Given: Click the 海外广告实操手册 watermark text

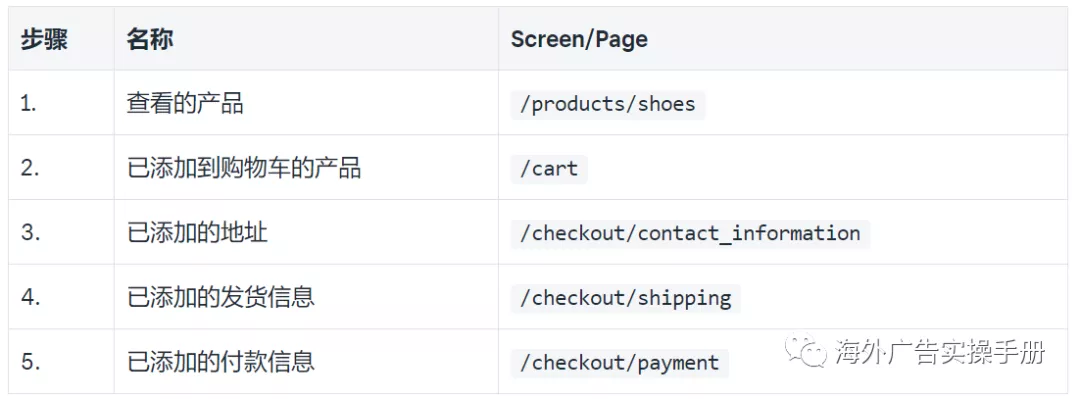Looking at the screenshot, I should (940, 352).
